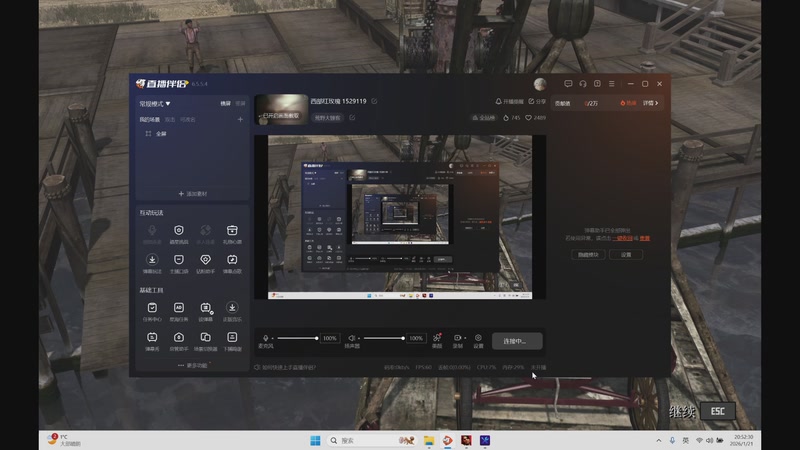This screenshot has height=450, width=800.
Task: Click the 一键找回 link
Action: tap(622, 238)
